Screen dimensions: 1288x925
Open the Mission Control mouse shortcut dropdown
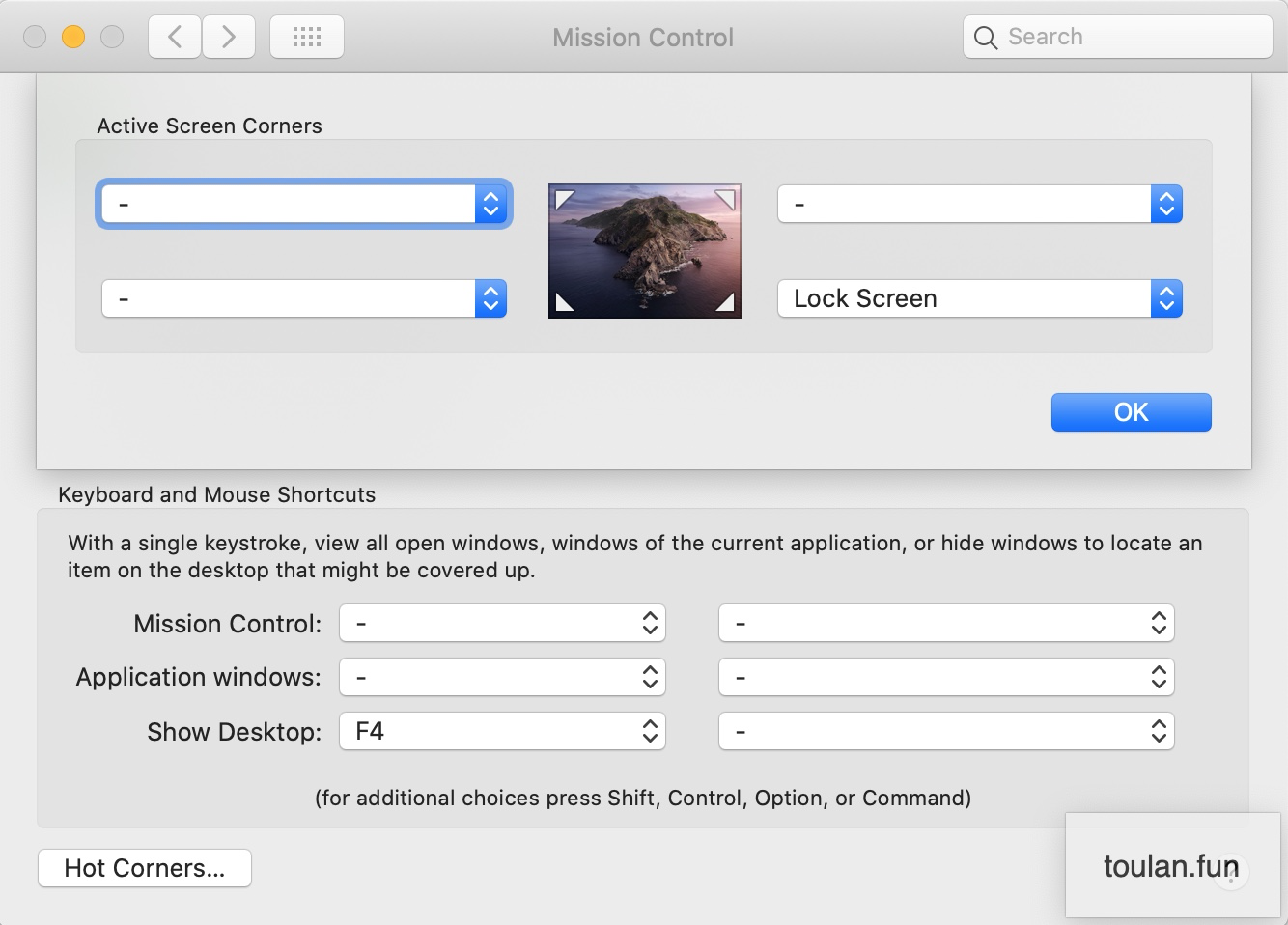pos(945,623)
